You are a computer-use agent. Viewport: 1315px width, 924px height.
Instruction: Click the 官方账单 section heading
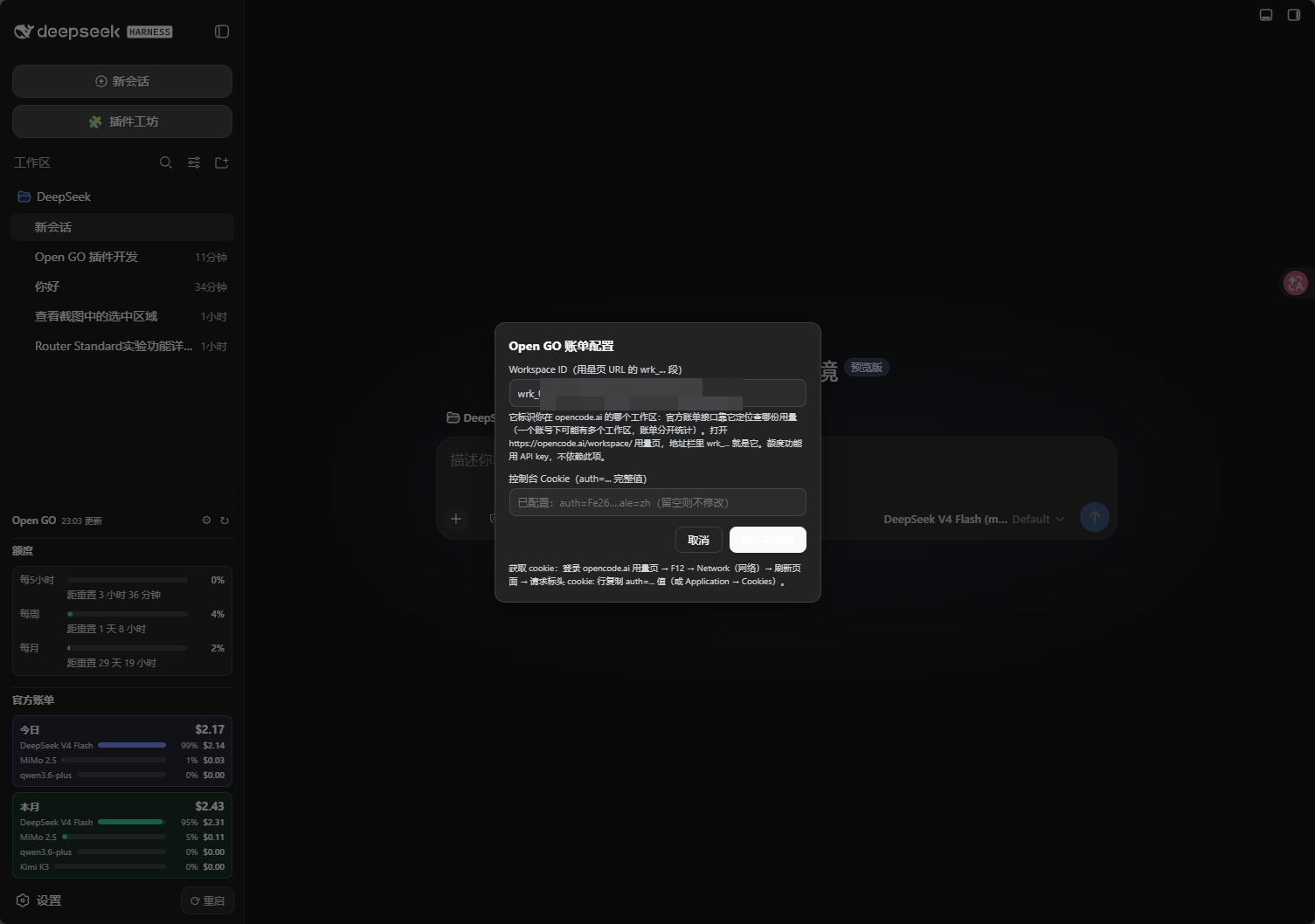coord(33,700)
